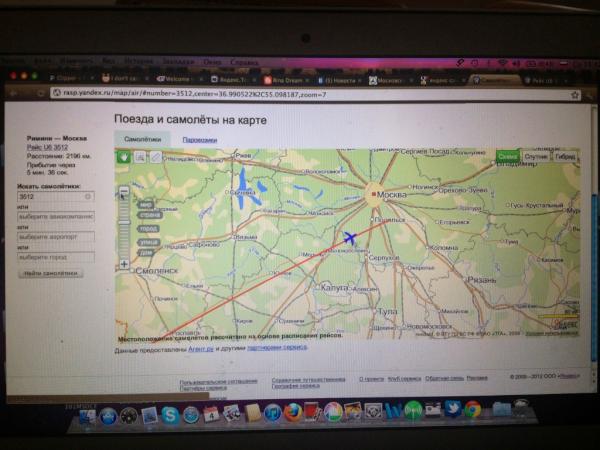Screen dimensions: 600x450
Task: Select the Самолётики tab
Action: pos(142,139)
